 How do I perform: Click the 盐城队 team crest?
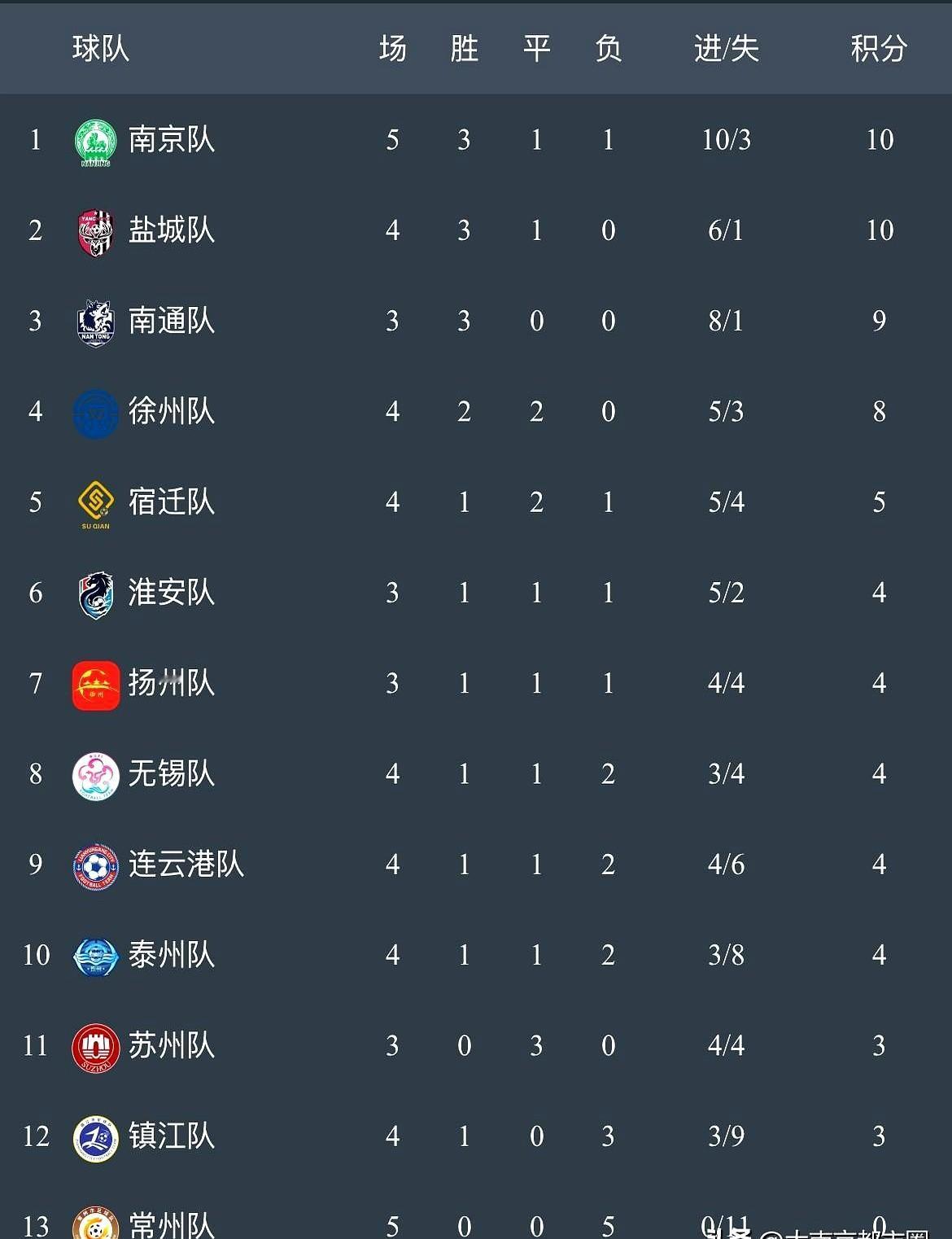(96, 232)
